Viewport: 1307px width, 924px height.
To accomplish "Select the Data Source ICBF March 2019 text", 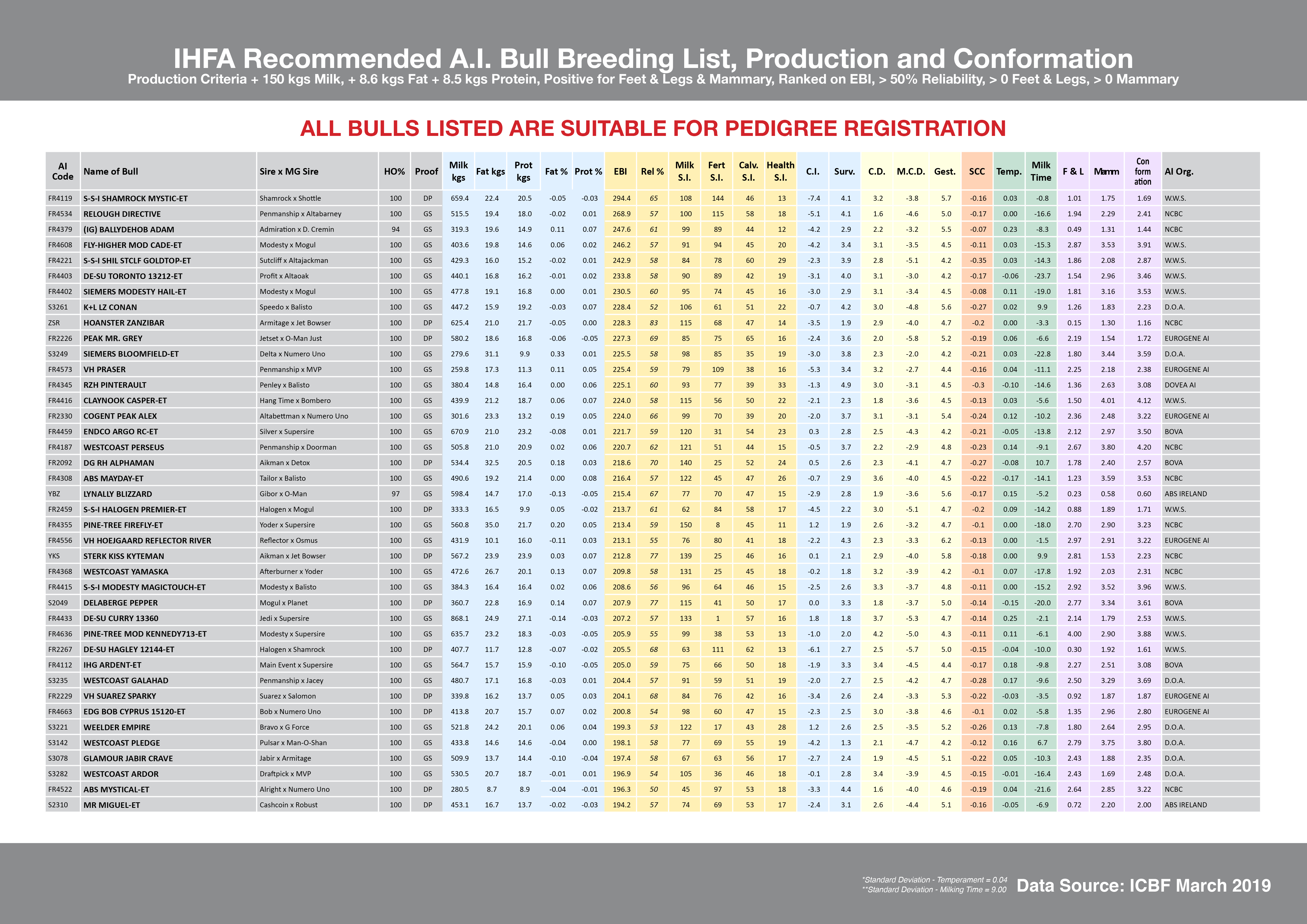I will tap(1143, 886).
